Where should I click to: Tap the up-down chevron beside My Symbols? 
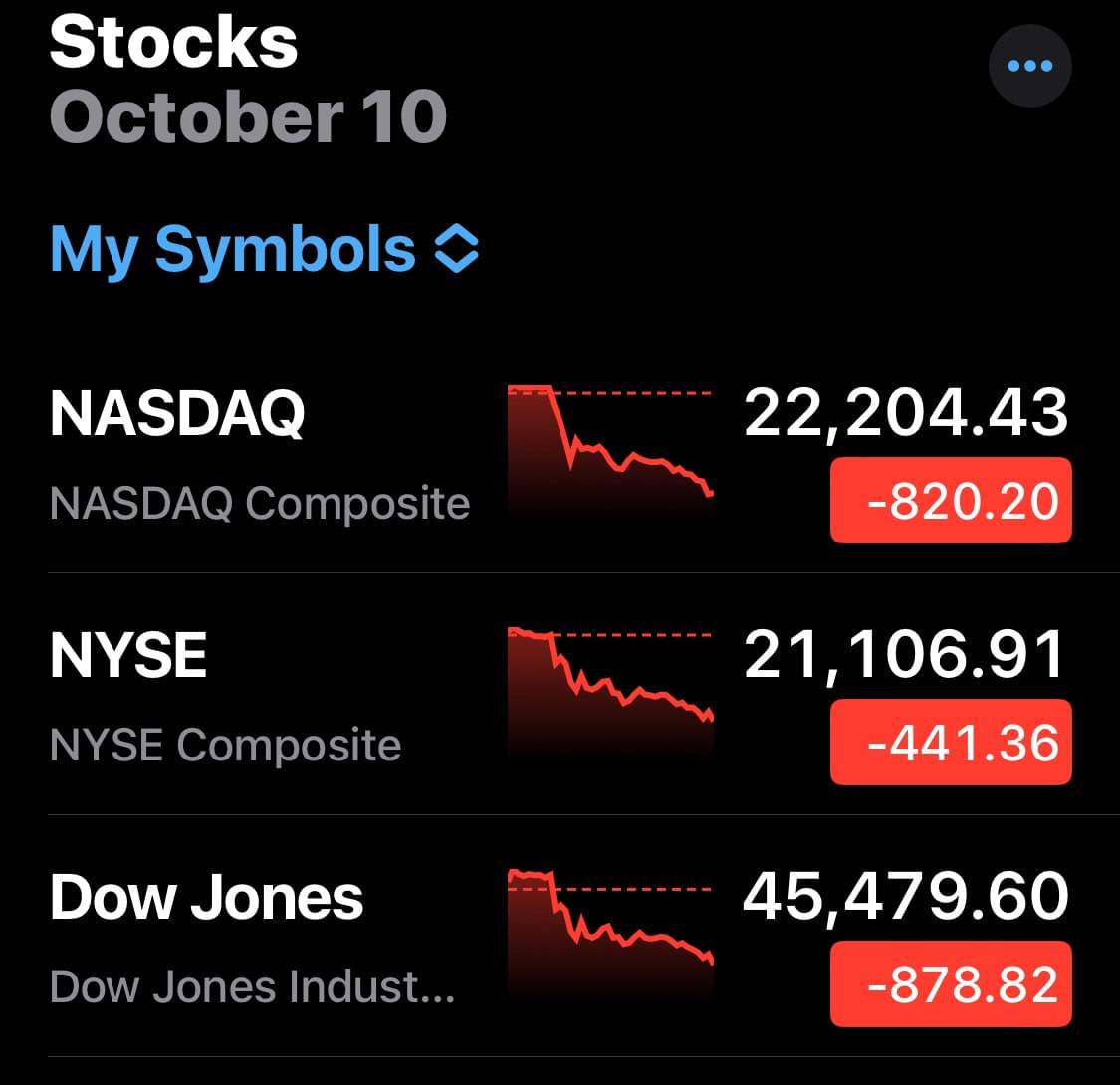tap(457, 249)
